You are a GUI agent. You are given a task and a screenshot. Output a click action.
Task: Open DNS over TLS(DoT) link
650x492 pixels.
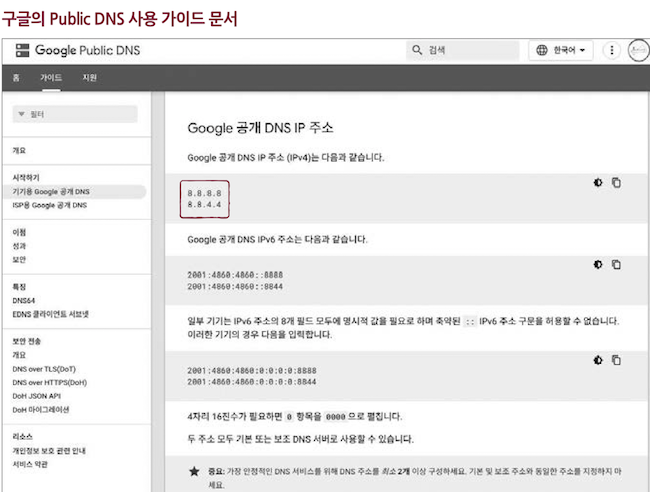coord(44,369)
